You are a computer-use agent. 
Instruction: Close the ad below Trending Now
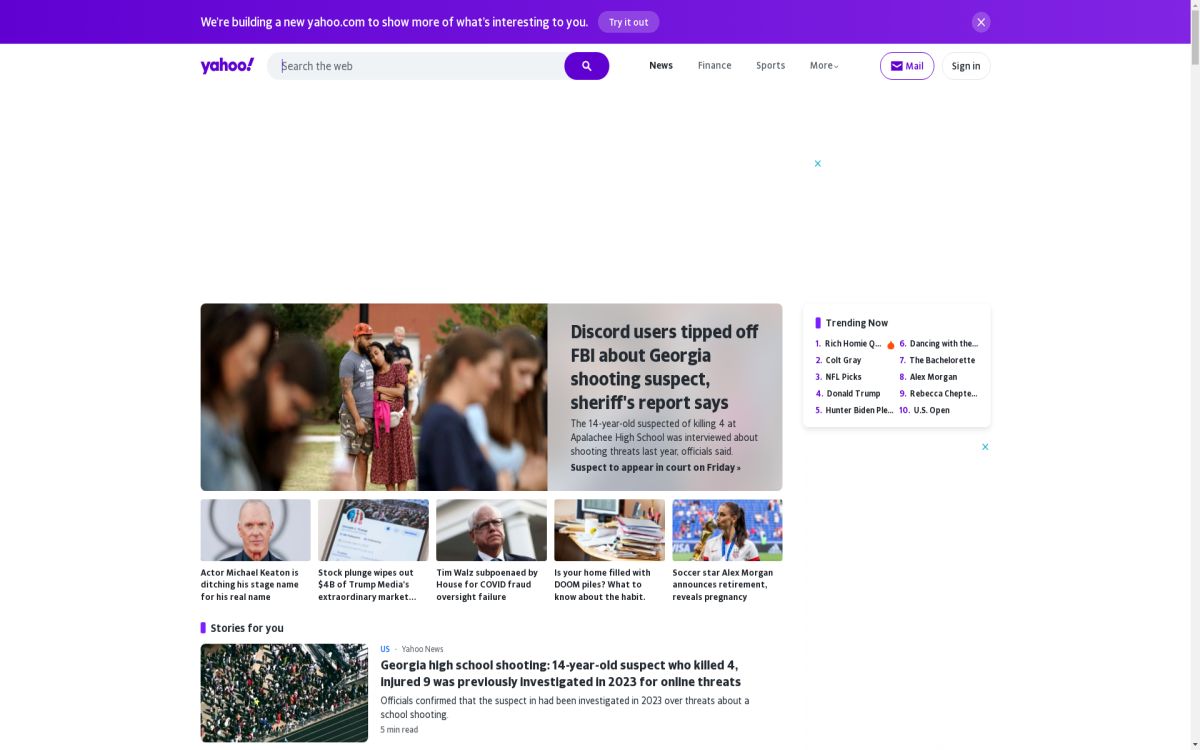[985, 447]
